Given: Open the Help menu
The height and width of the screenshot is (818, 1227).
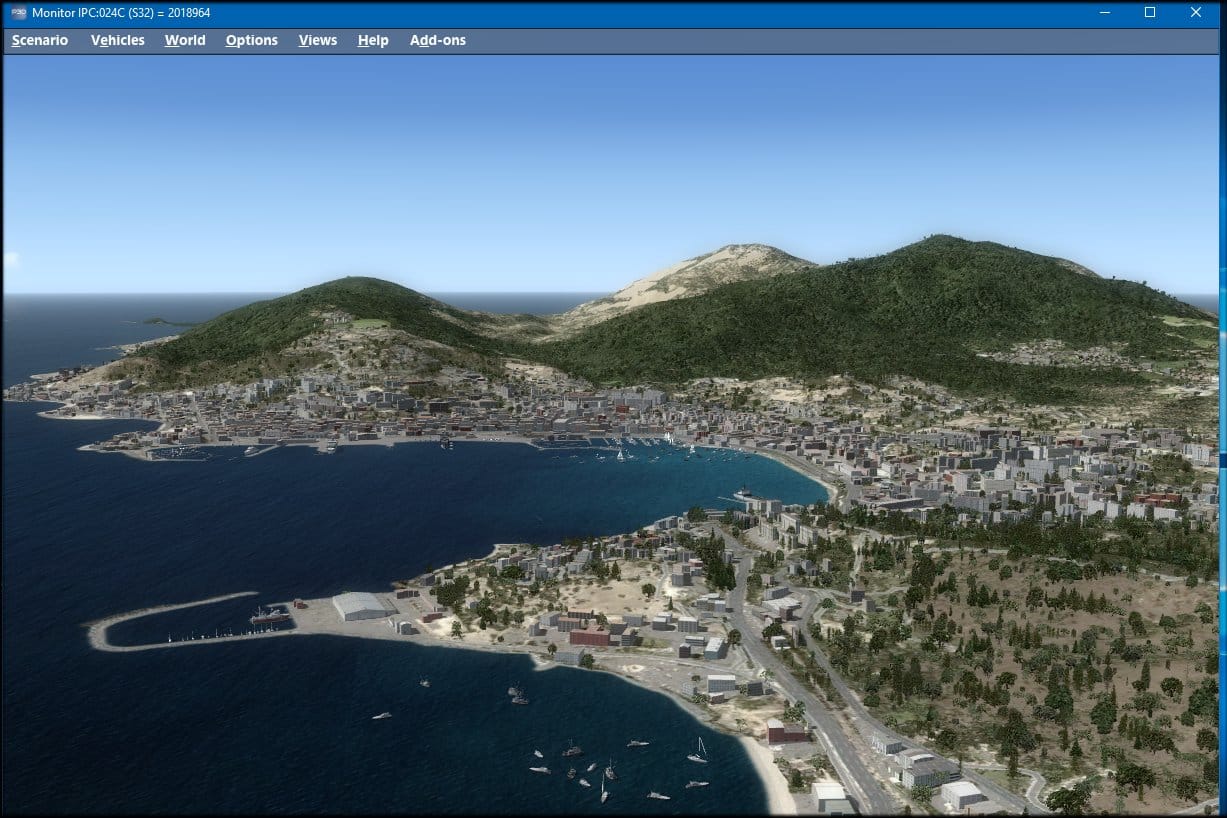Looking at the screenshot, I should [373, 40].
